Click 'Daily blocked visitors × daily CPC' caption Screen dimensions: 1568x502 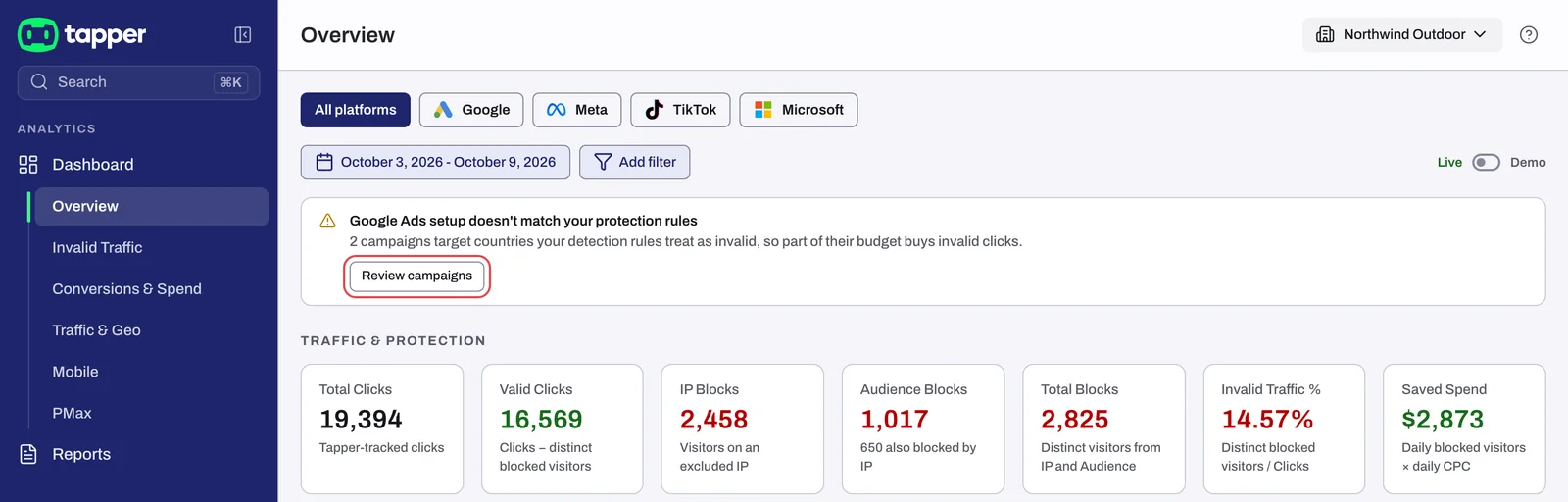click(1463, 457)
